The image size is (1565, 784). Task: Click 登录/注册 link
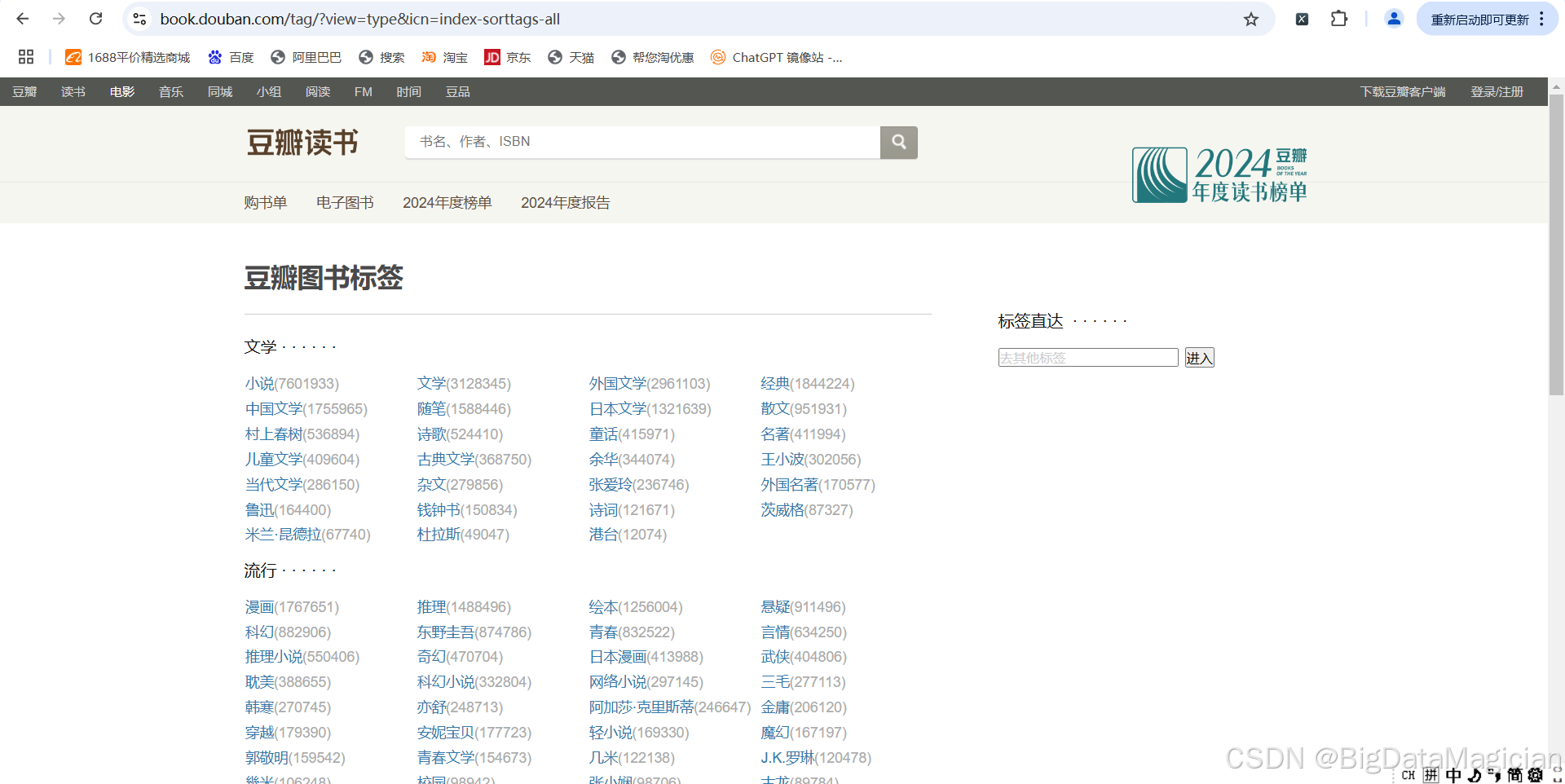pos(1497,91)
